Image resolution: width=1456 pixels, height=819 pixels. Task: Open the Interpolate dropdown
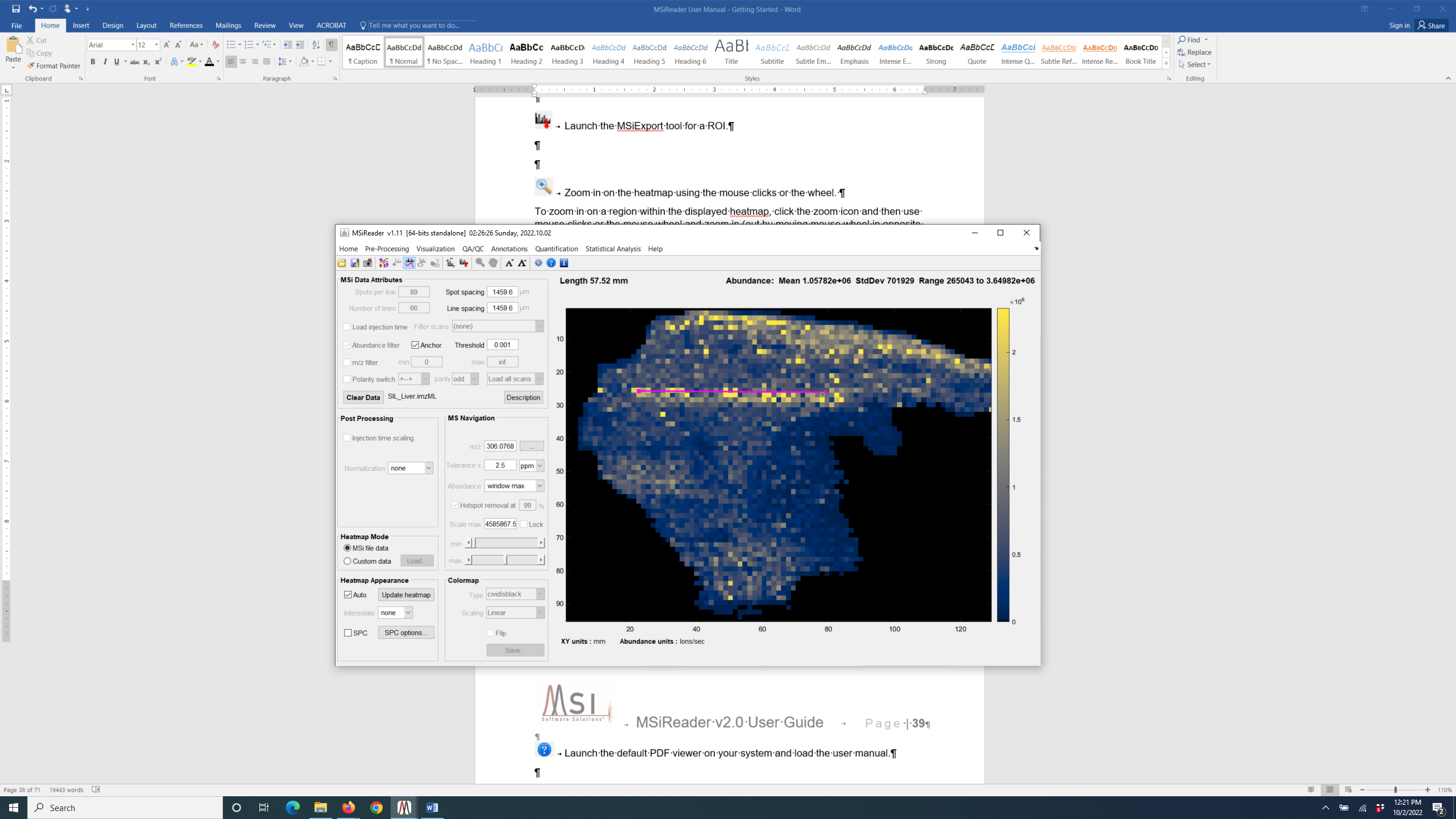pos(395,613)
